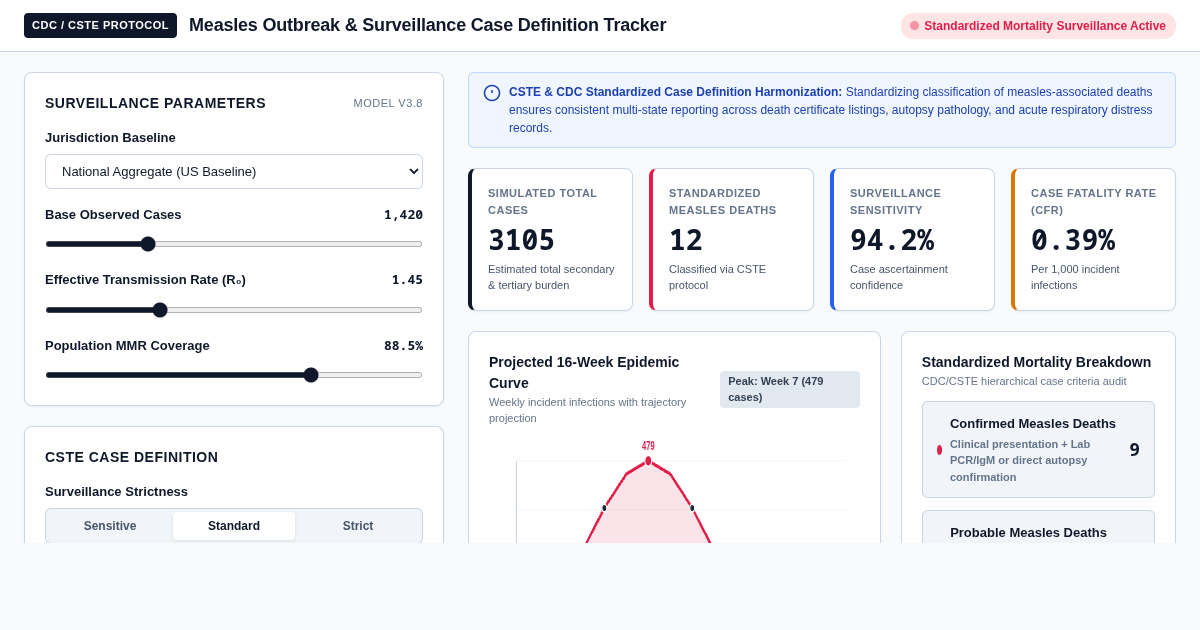Click the Standardized Mortality Breakdown heading

click(x=1036, y=362)
